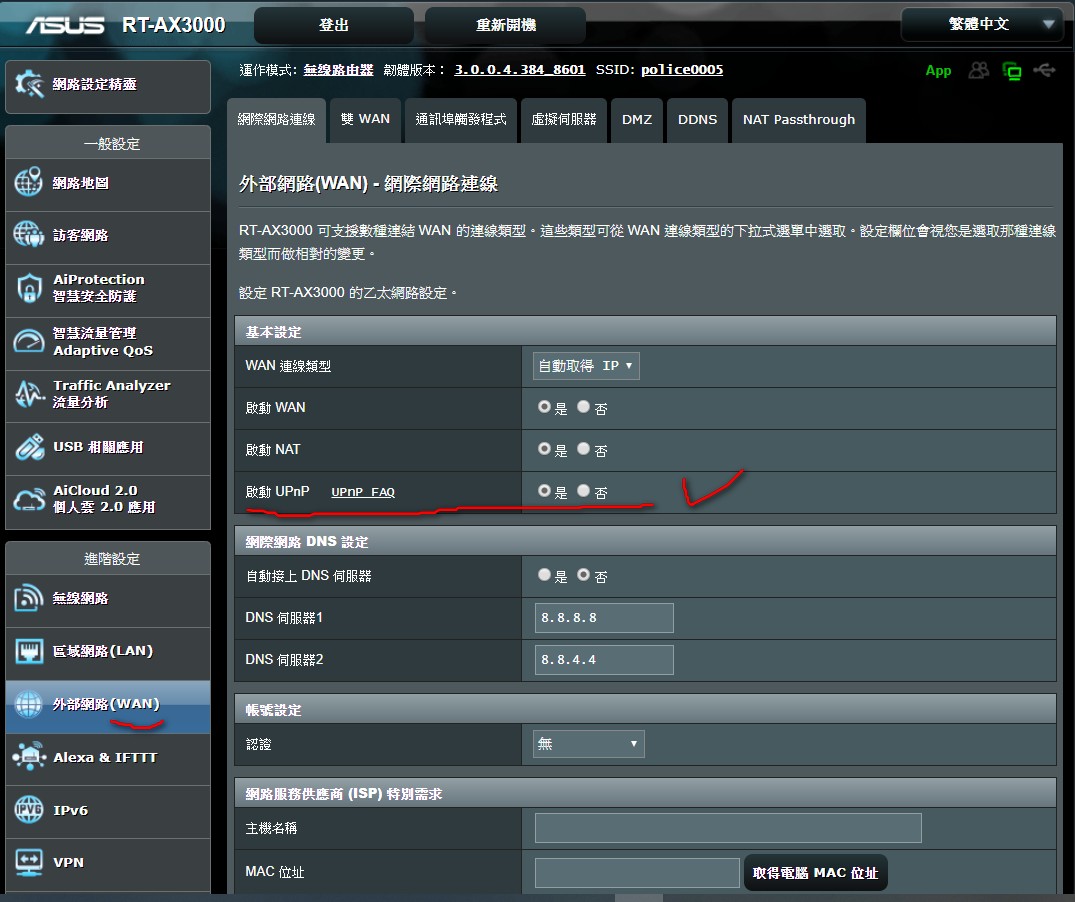This screenshot has height=902, width=1075.
Task: Open the 網路設定精靈 wizard icon
Action: coord(29,84)
